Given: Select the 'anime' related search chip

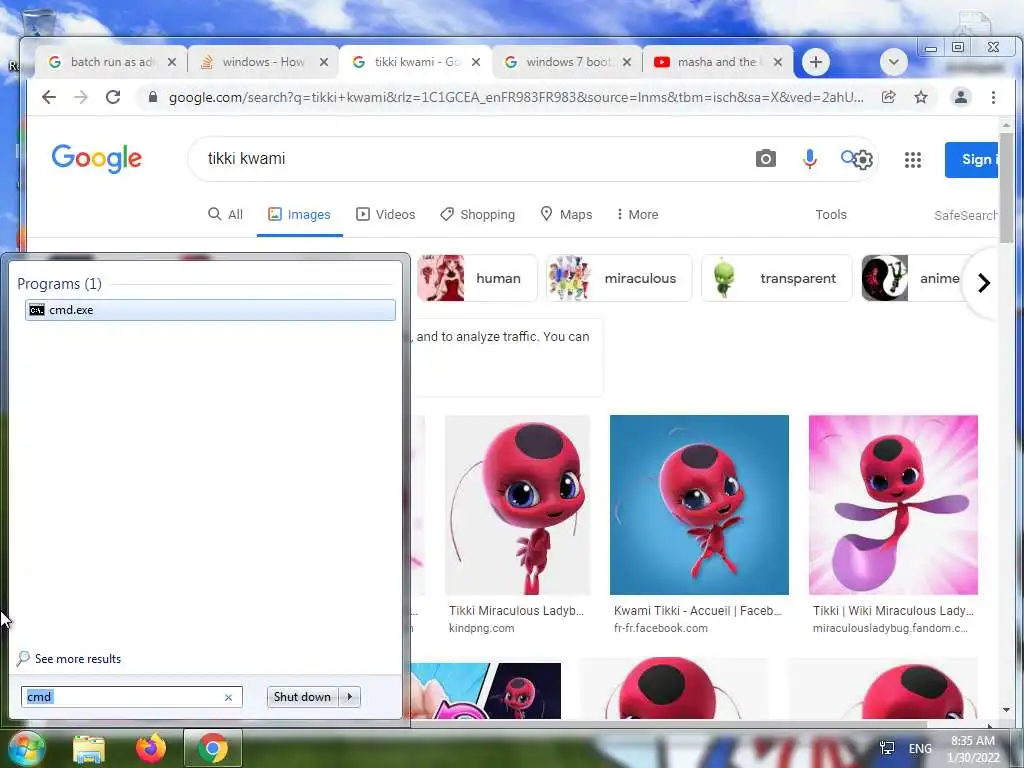Looking at the screenshot, I should point(914,278).
